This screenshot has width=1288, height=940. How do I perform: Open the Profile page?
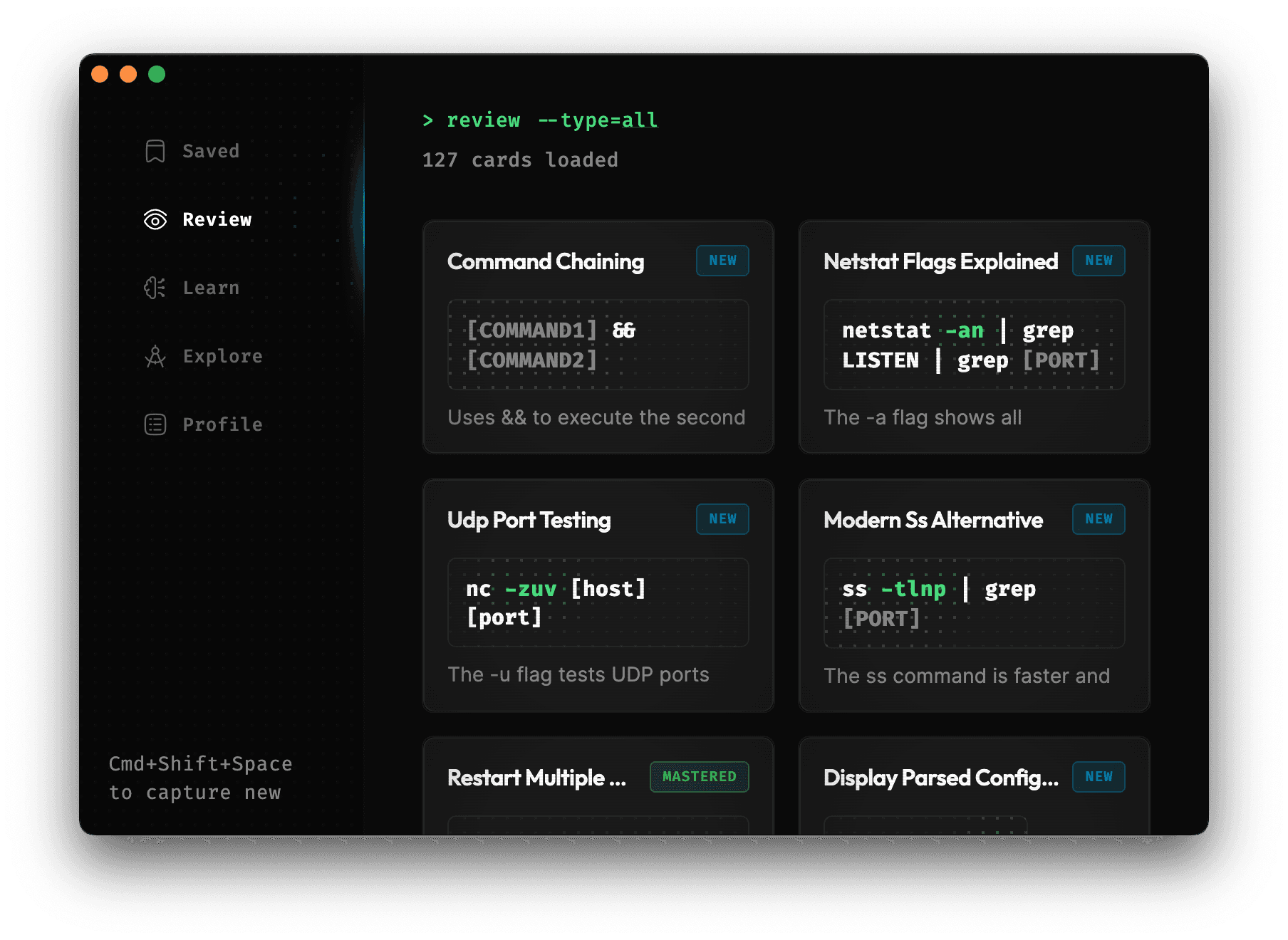coord(222,424)
